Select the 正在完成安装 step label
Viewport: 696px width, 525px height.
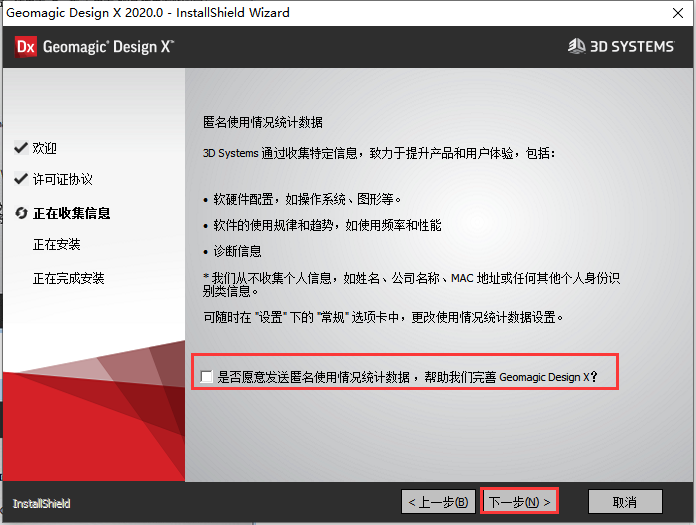pos(68,278)
